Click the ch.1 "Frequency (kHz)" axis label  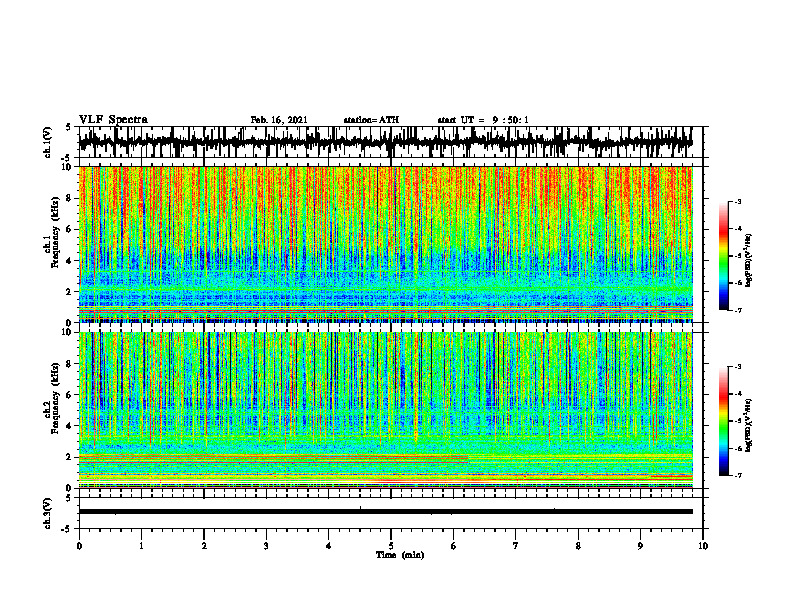(55, 233)
